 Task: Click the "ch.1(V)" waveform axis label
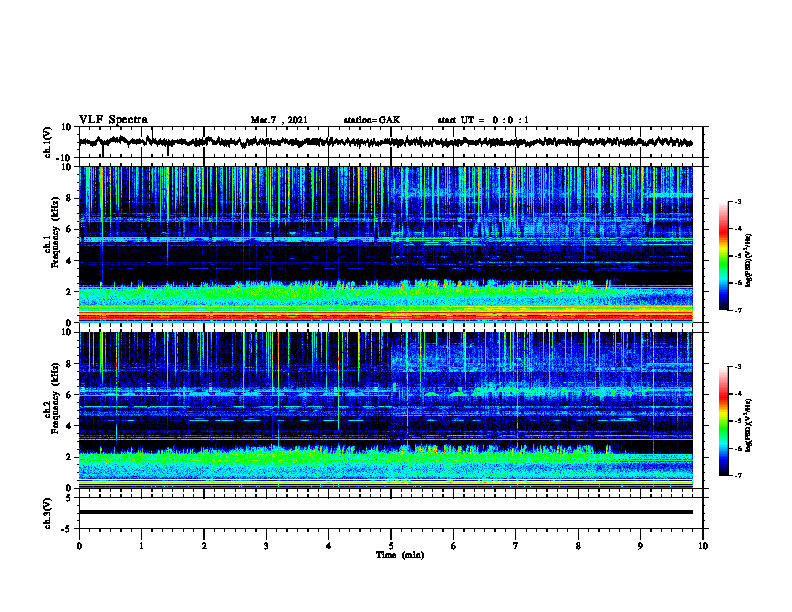point(48,142)
